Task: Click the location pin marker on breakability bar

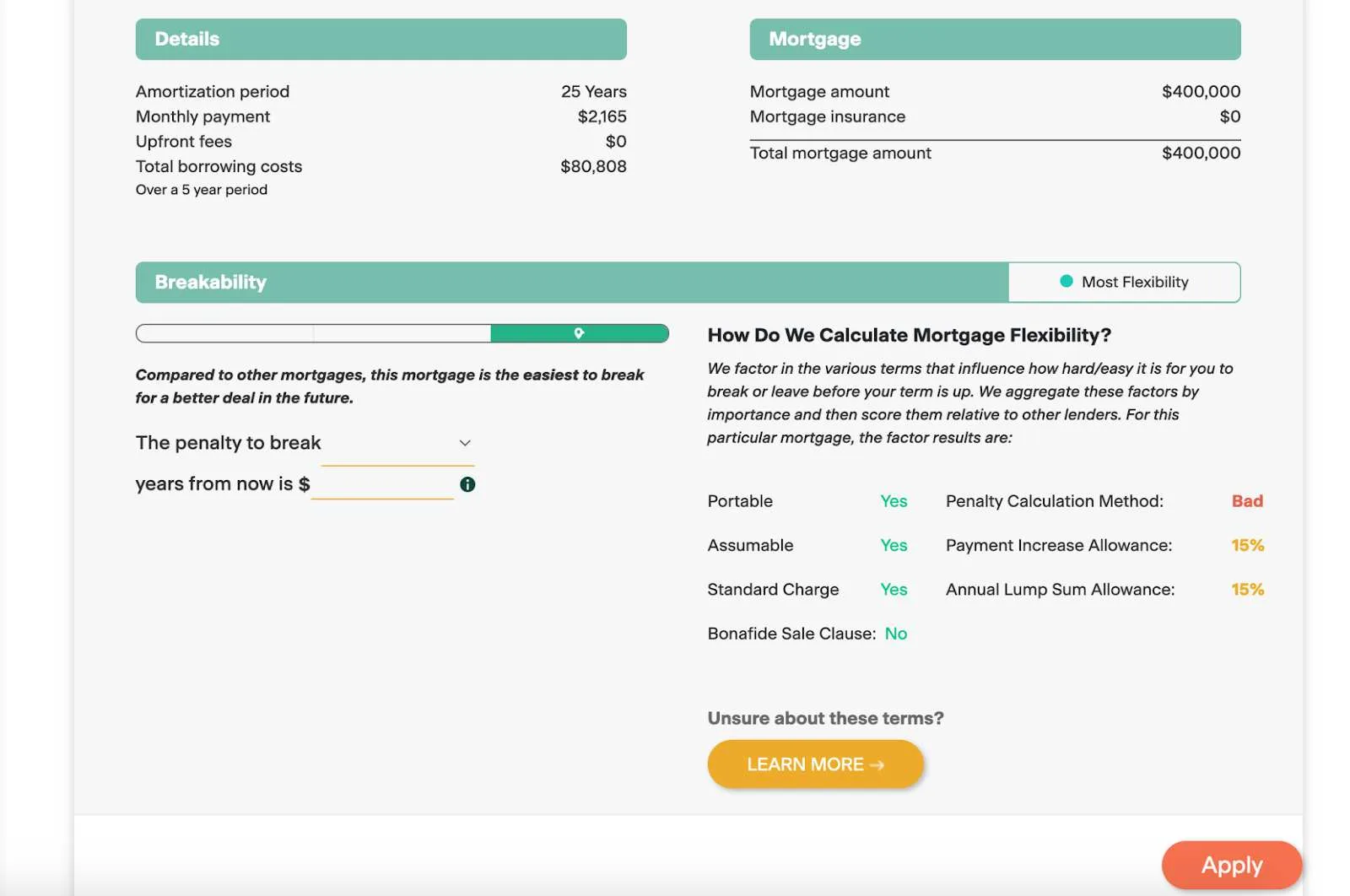Action: click(579, 333)
